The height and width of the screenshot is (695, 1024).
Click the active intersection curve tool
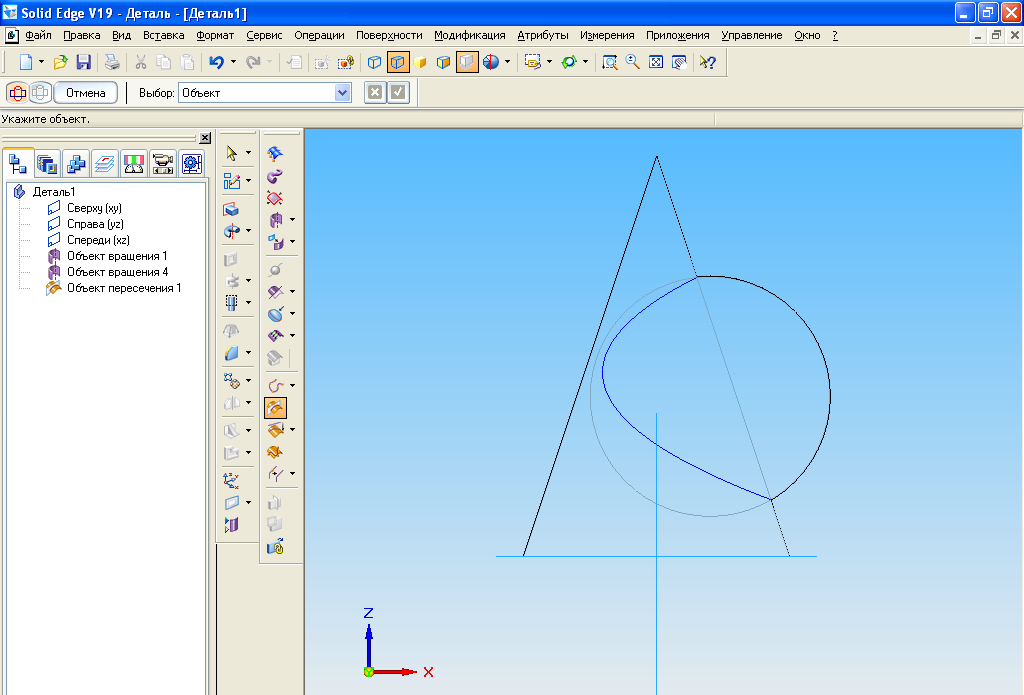[x=275, y=408]
